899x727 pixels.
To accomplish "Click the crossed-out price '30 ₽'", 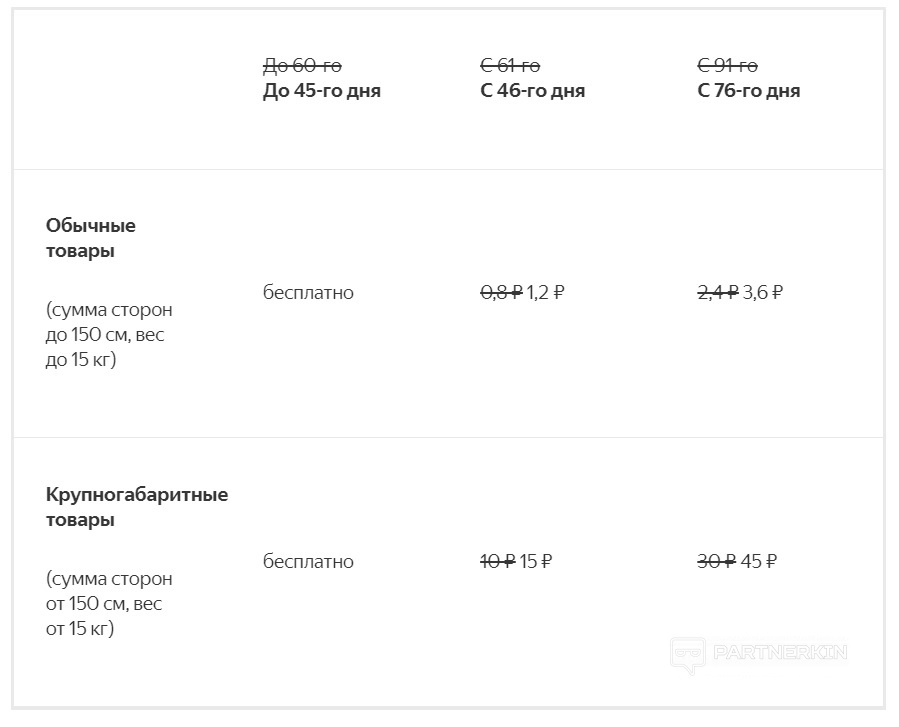I will click(x=716, y=562).
